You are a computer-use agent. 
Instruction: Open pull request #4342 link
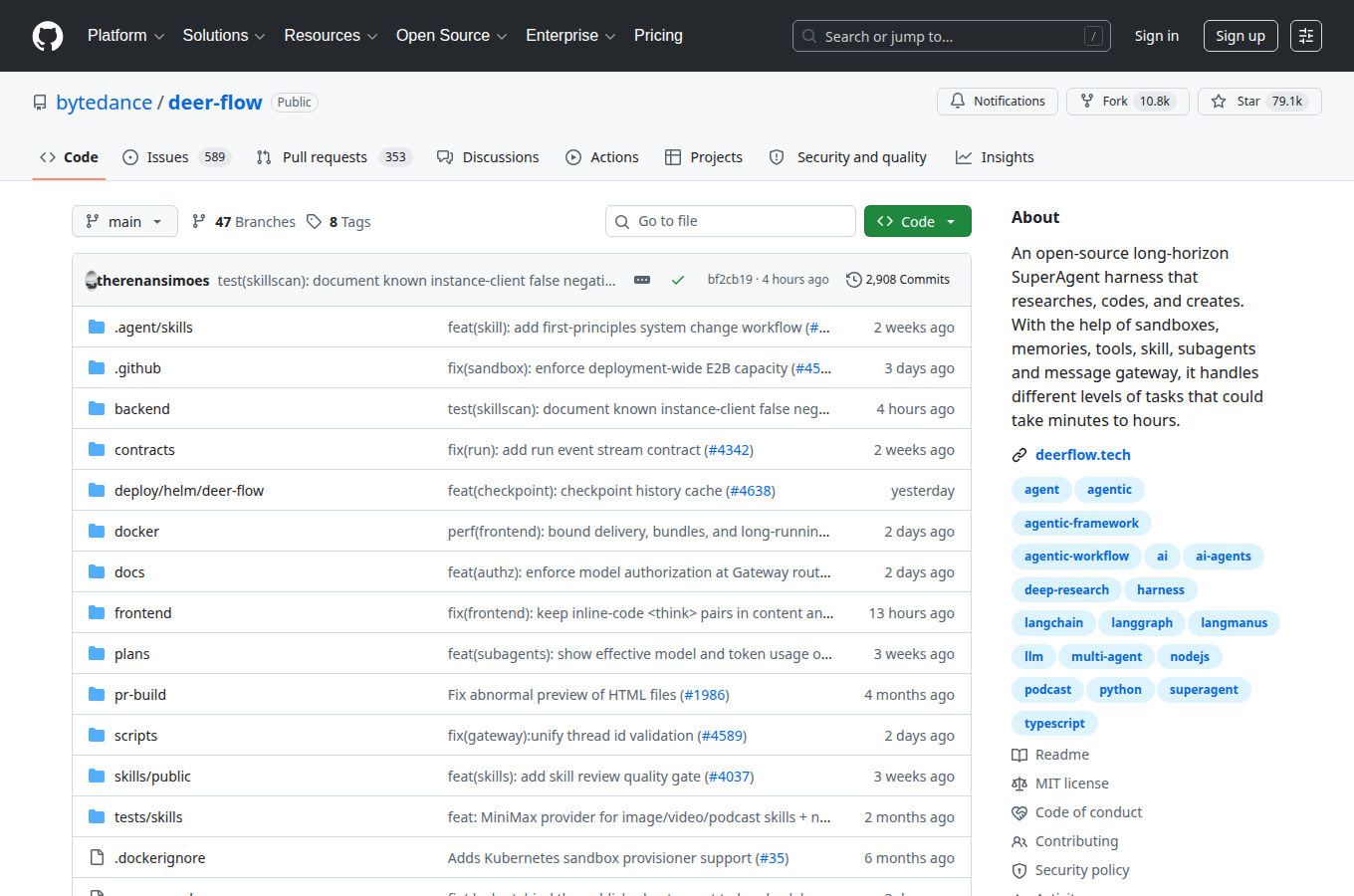[x=729, y=449]
